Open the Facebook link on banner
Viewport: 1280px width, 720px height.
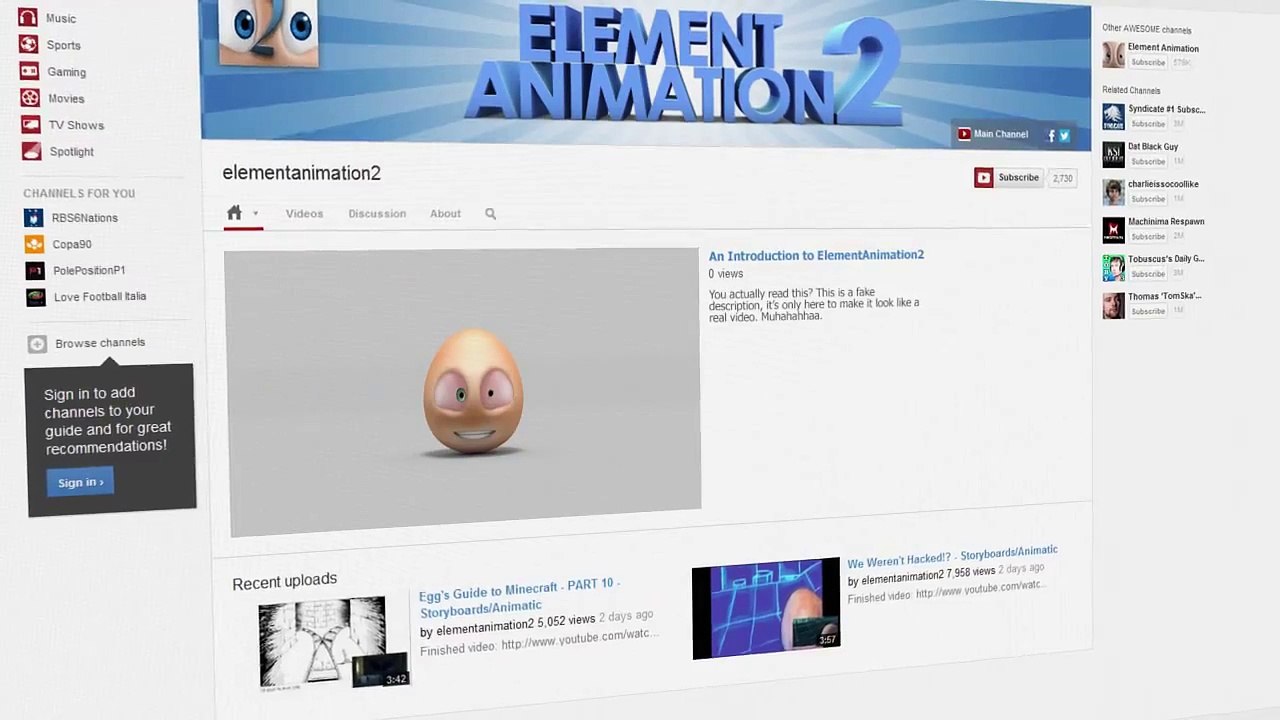click(x=1051, y=135)
